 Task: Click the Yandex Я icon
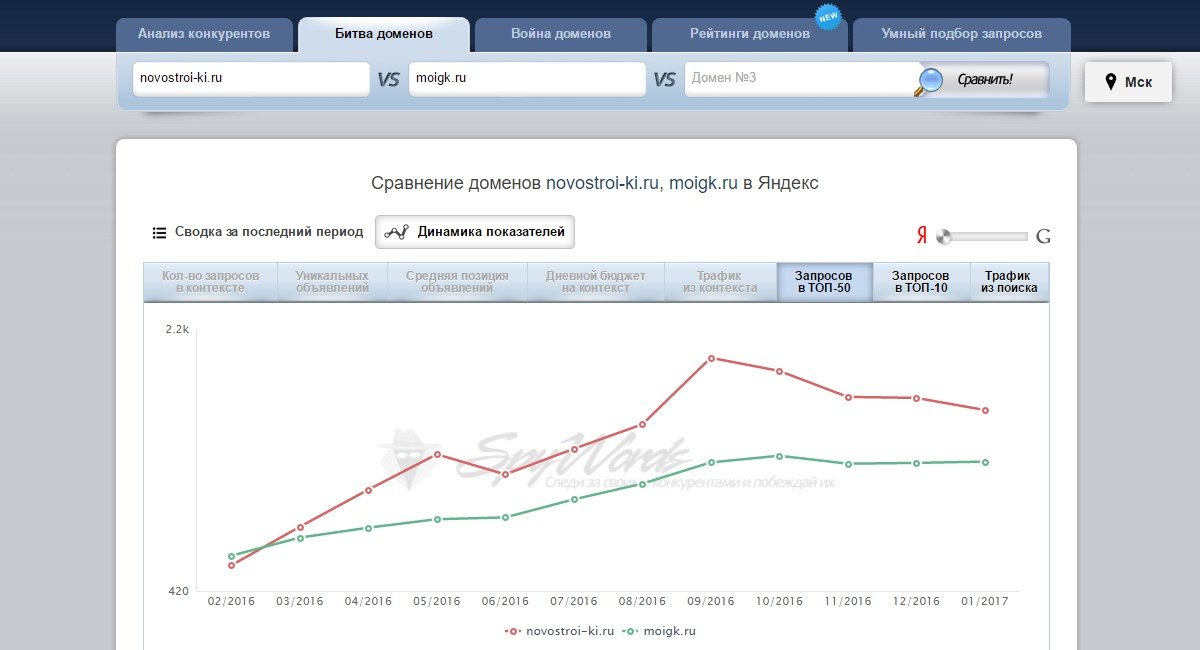point(922,237)
